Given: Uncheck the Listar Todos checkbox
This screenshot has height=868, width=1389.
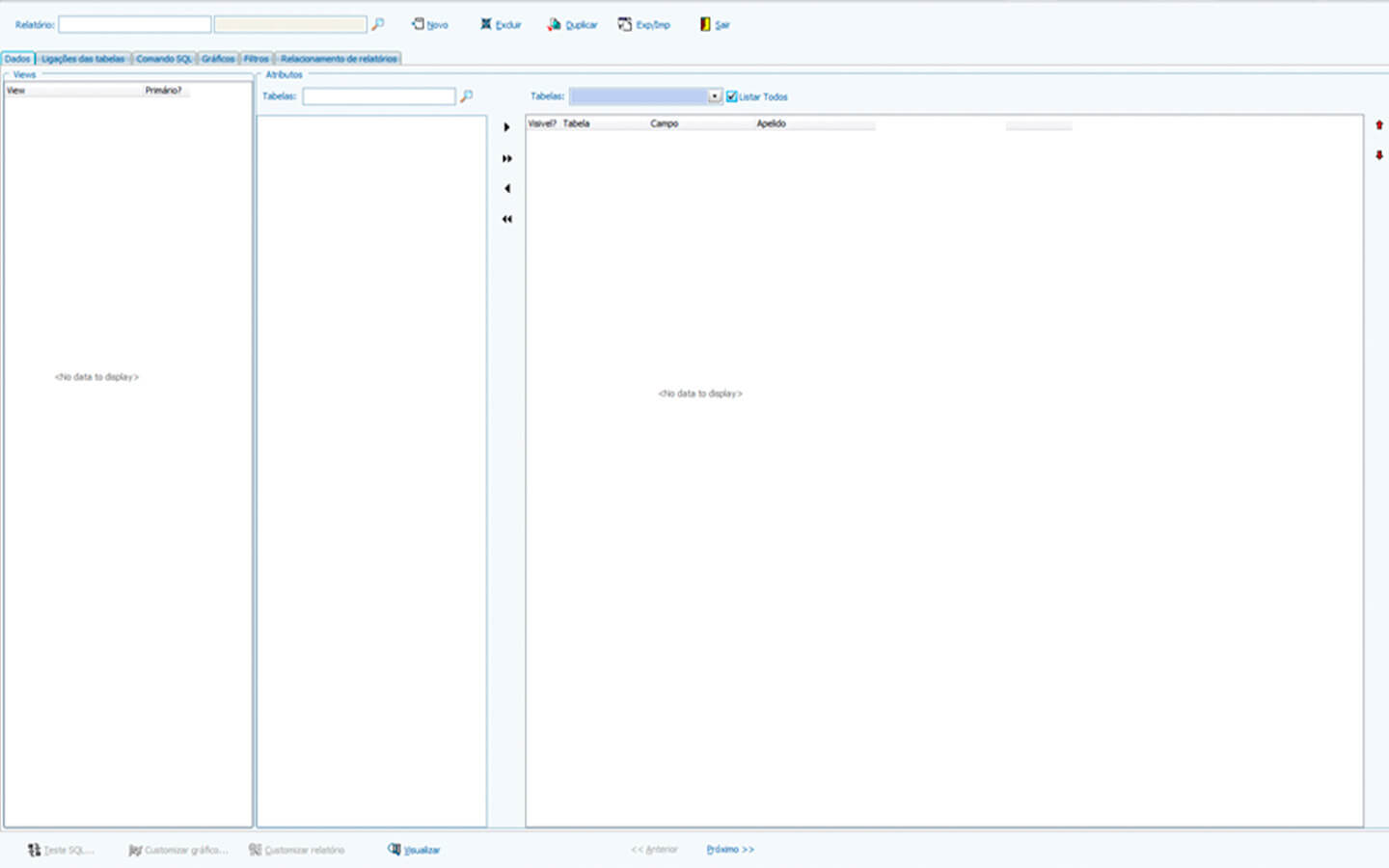Looking at the screenshot, I should click(x=732, y=96).
